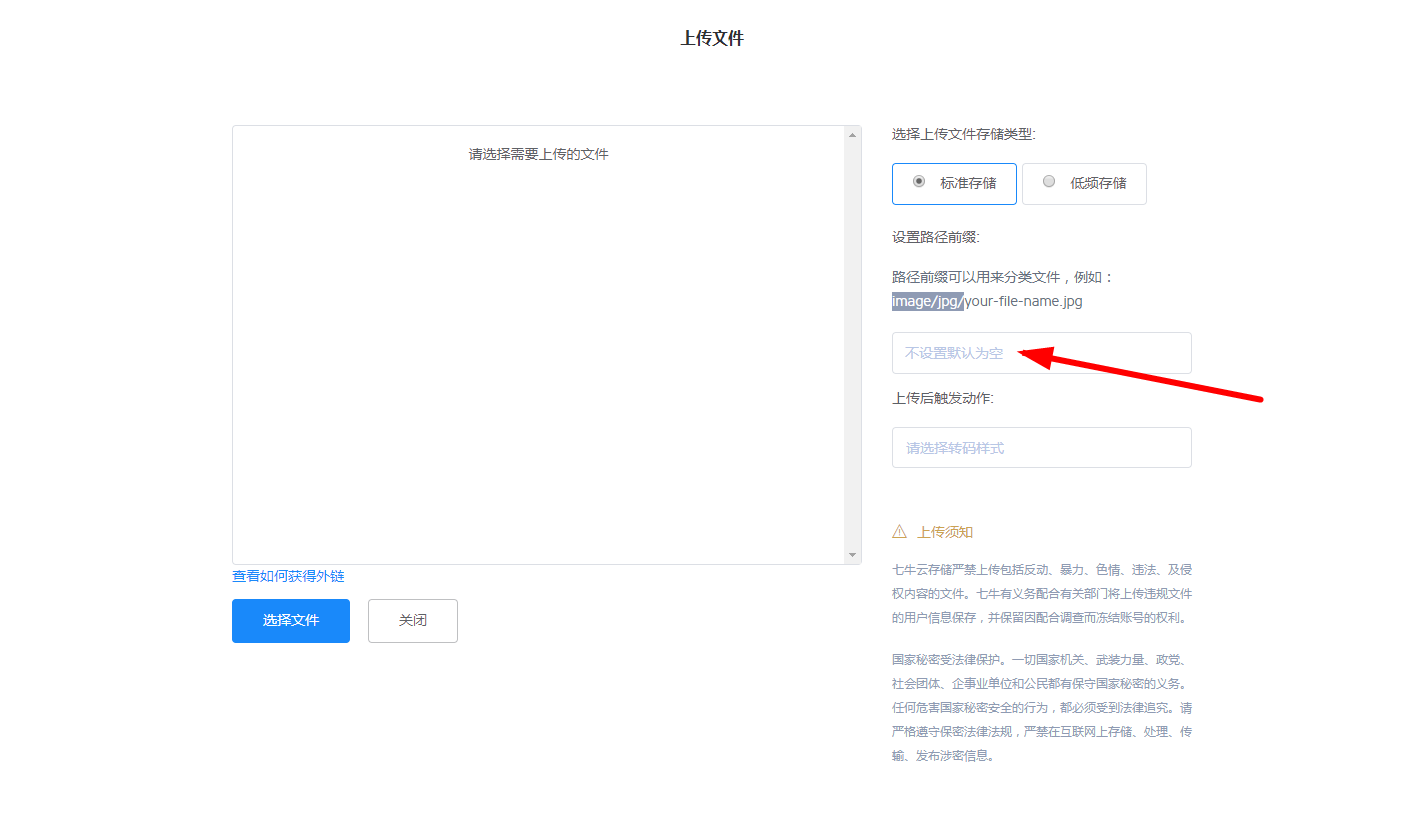Click the 选择上传文件存储类型 label

963,134
